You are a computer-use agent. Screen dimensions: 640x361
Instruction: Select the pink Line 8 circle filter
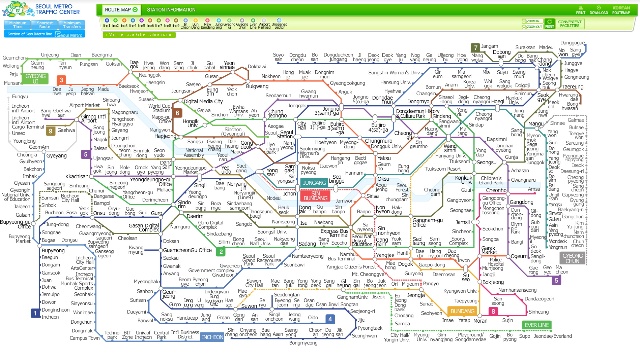pos(167,20)
